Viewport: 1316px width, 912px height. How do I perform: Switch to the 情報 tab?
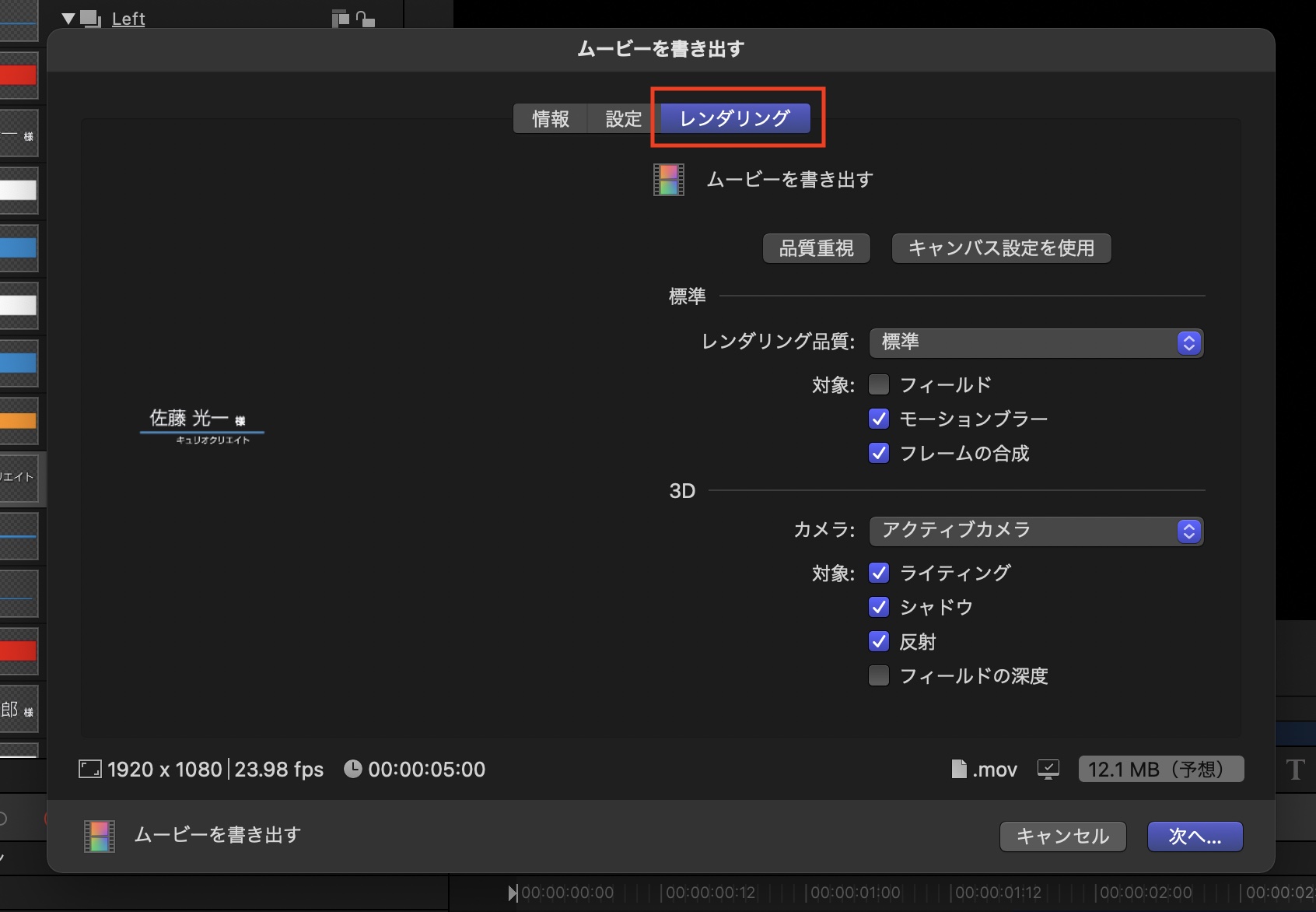coord(550,119)
